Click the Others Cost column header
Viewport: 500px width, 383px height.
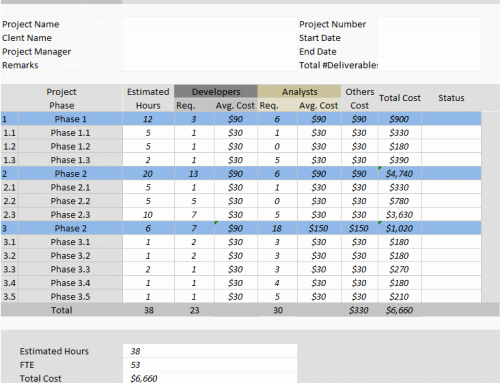coord(359,98)
